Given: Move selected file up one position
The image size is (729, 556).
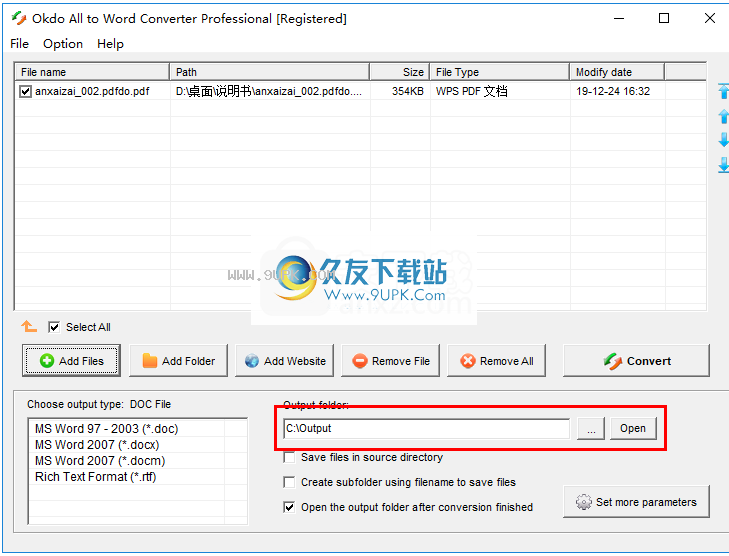Looking at the screenshot, I should point(723,116).
